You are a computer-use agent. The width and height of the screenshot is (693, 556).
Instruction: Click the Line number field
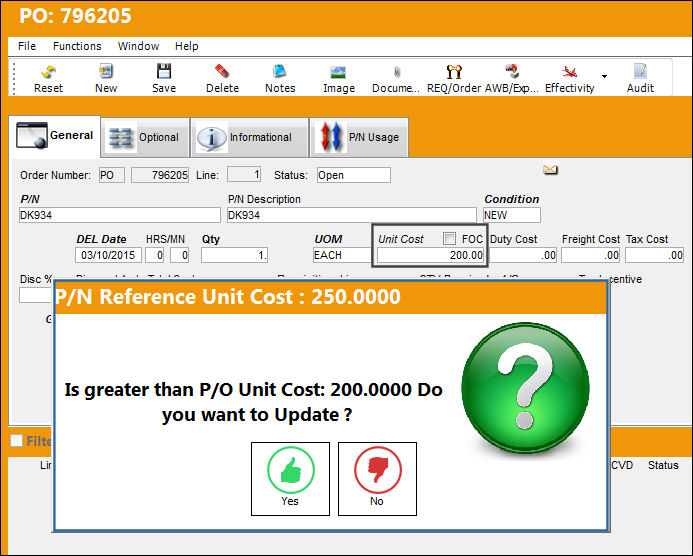(x=244, y=174)
